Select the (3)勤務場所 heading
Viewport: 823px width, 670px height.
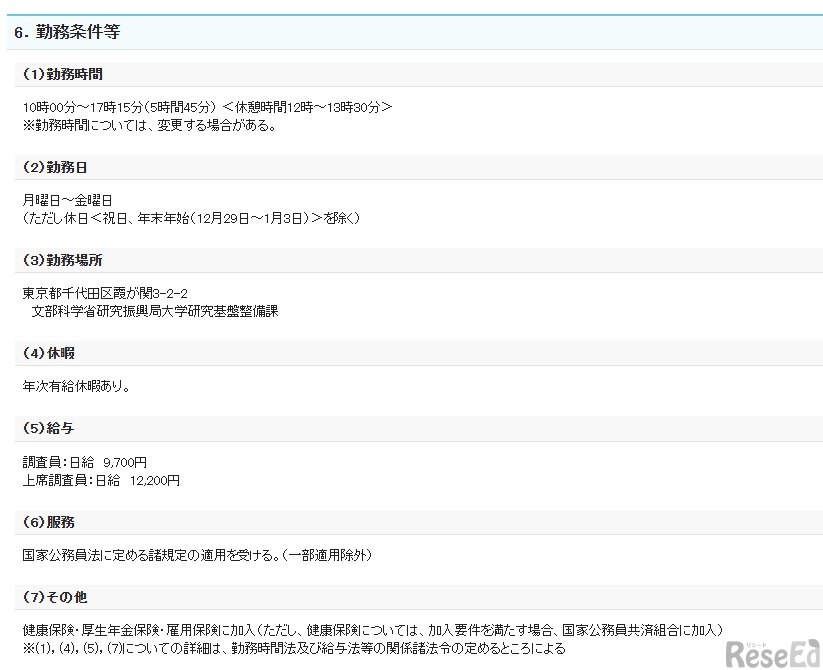pos(62,260)
